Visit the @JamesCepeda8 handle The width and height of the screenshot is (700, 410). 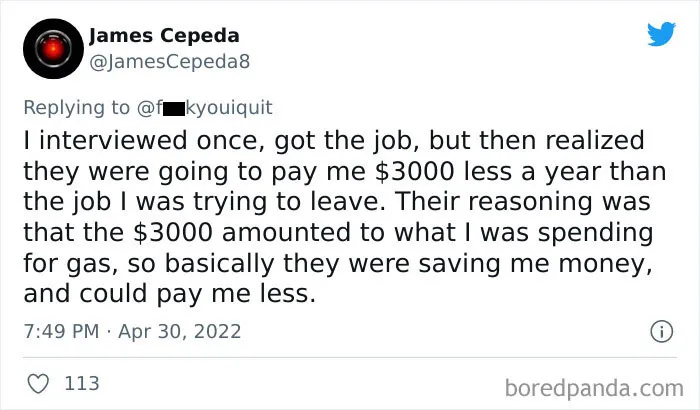tap(170, 62)
